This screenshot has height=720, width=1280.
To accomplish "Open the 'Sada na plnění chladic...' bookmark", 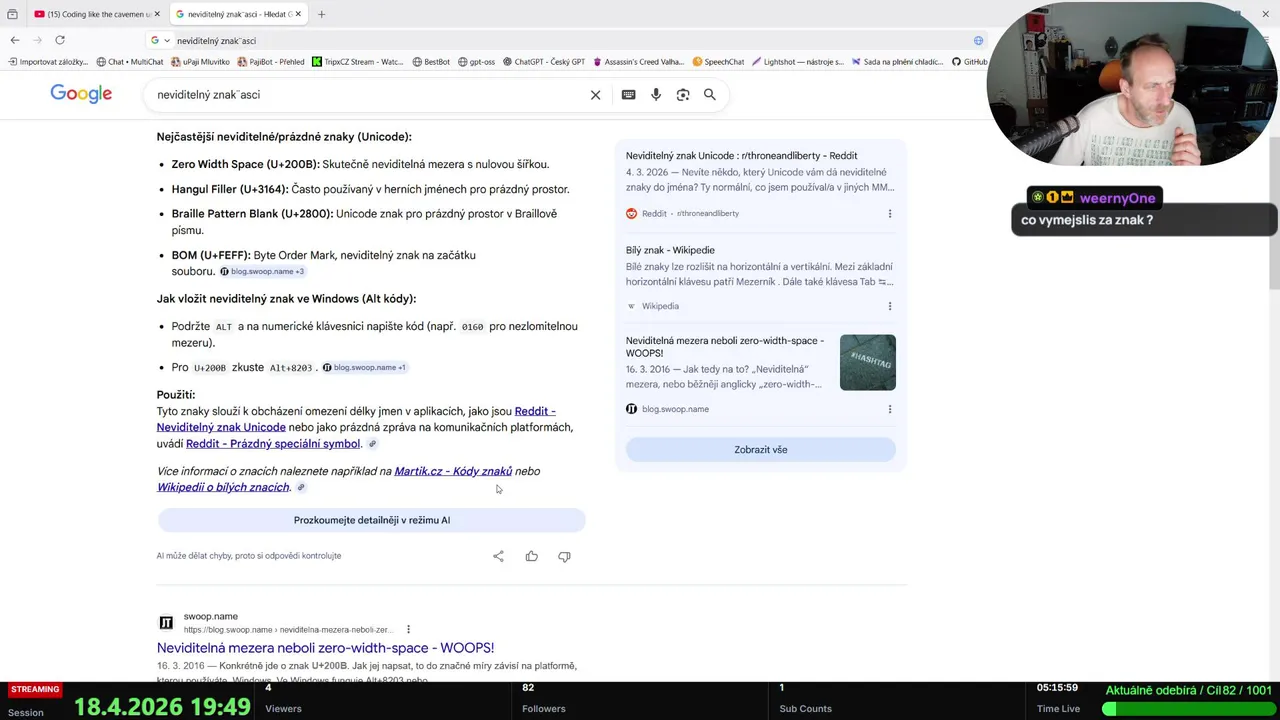I will pos(896,62).
